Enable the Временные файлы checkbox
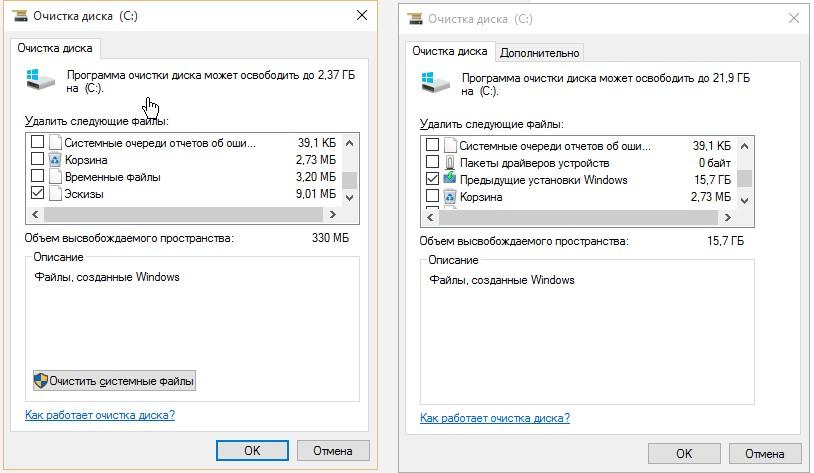 [37, 177]
